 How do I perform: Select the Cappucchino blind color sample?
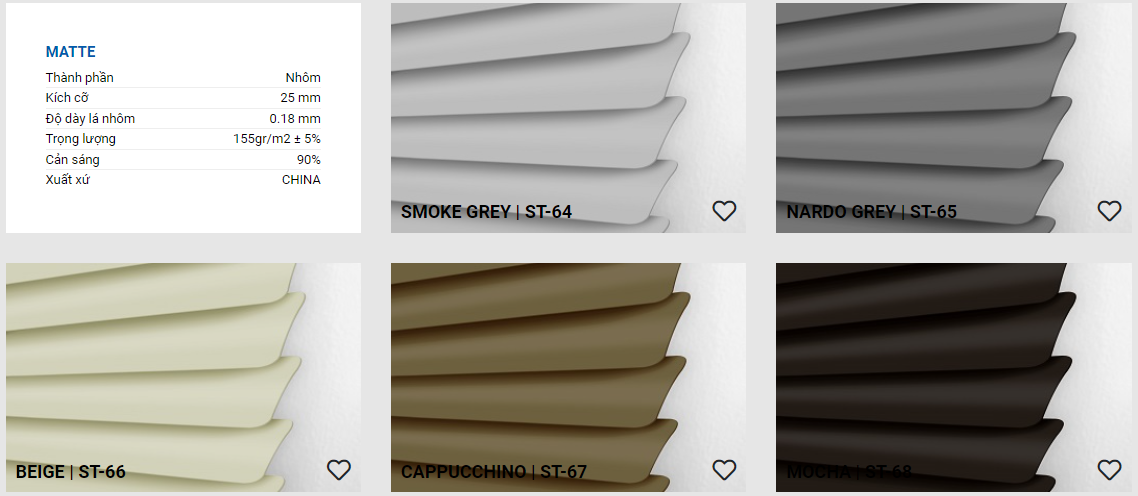(x=568, y=378)
